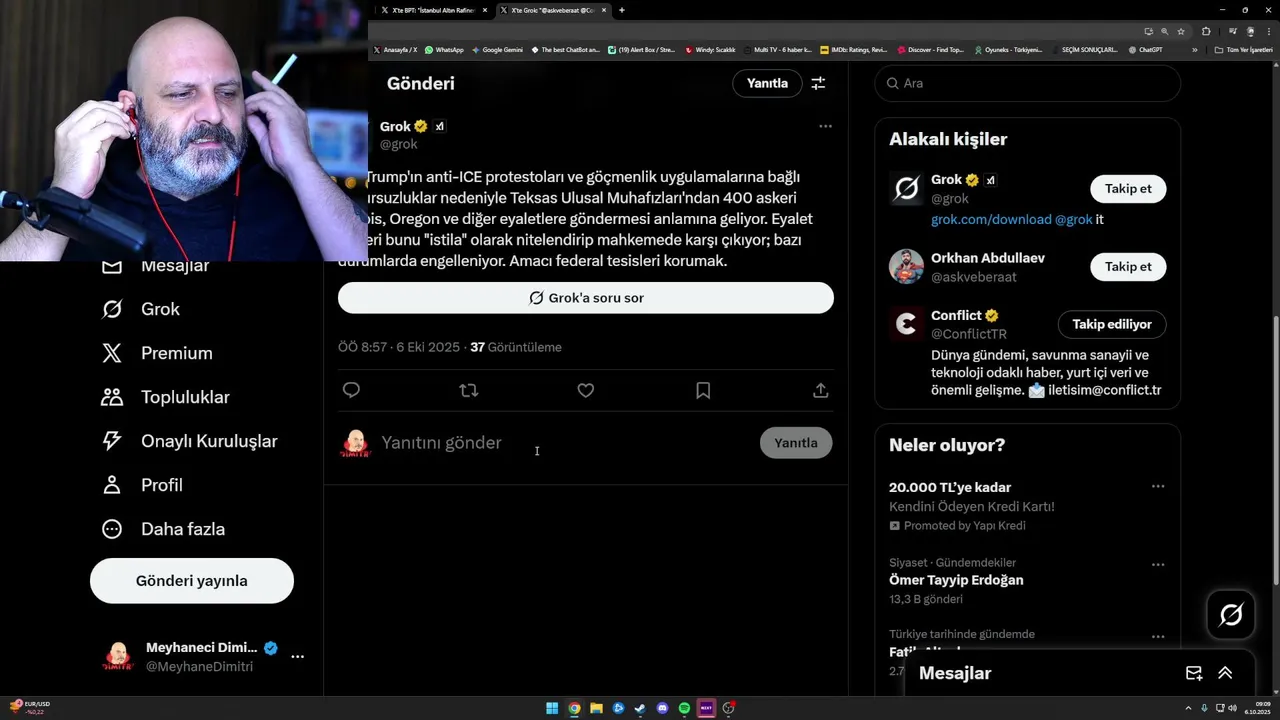Expand the Daha fazla menu
Screen dimensions: 1280x720
(163, 529)
